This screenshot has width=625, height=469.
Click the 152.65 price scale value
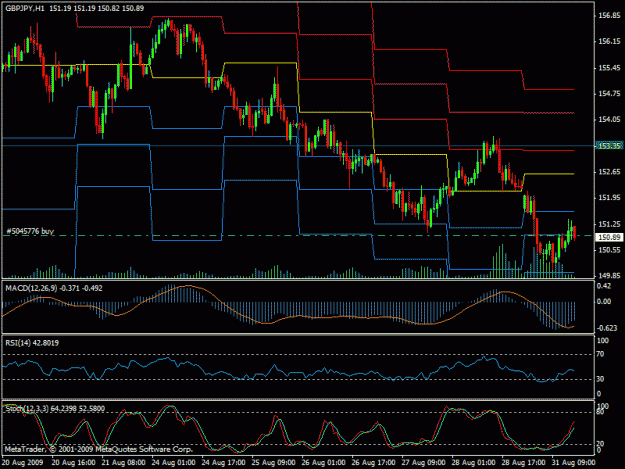(609, 172)
